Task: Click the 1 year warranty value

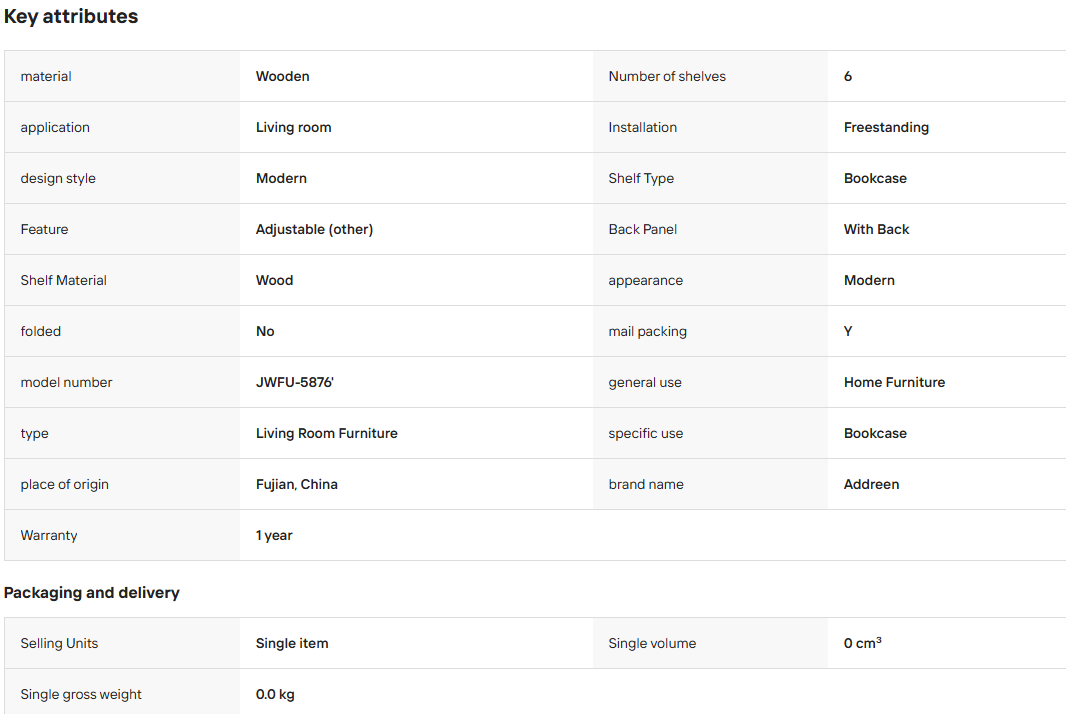Action: [x=274, y=535]
